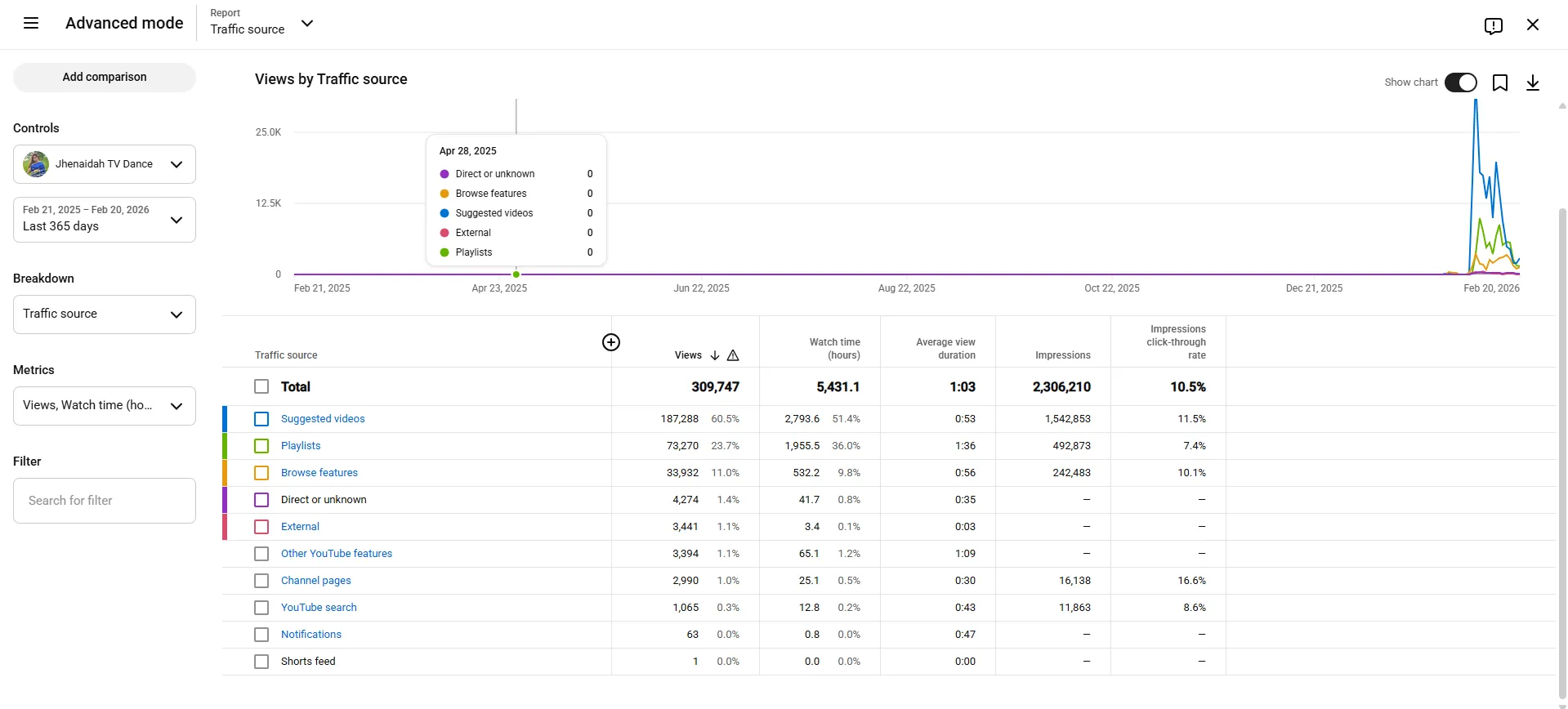Open the Breakdown Traffic source dropdown

coord(105,314)
